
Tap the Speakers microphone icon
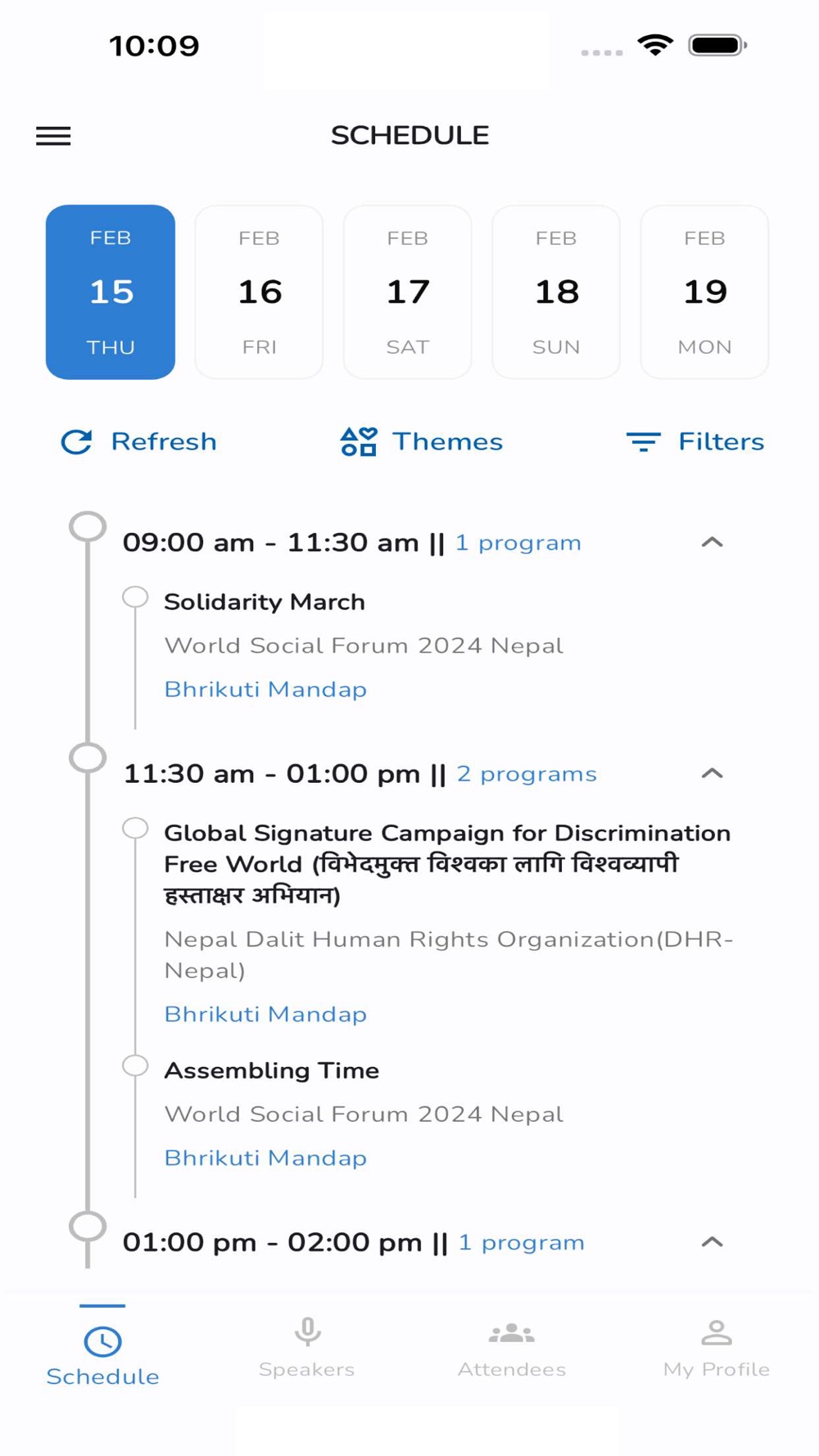coord(307,1333)
